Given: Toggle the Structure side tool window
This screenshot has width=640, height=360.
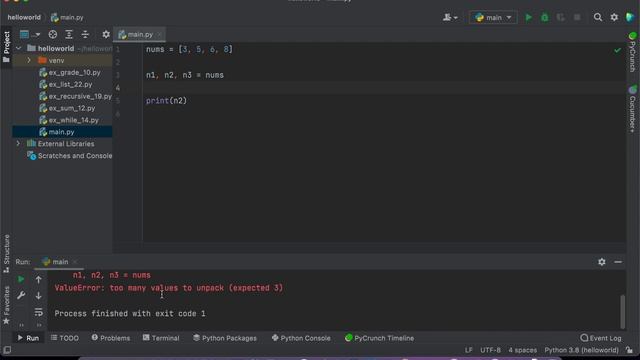Looking at the screenshot, I should 6,254.
